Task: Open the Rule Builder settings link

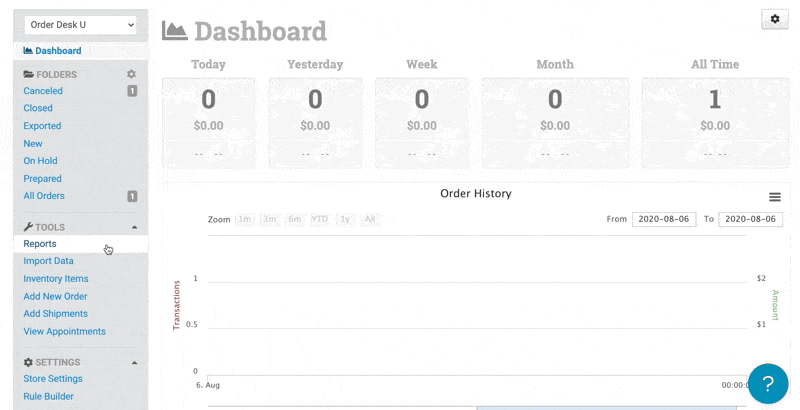Action: point(49,396)
